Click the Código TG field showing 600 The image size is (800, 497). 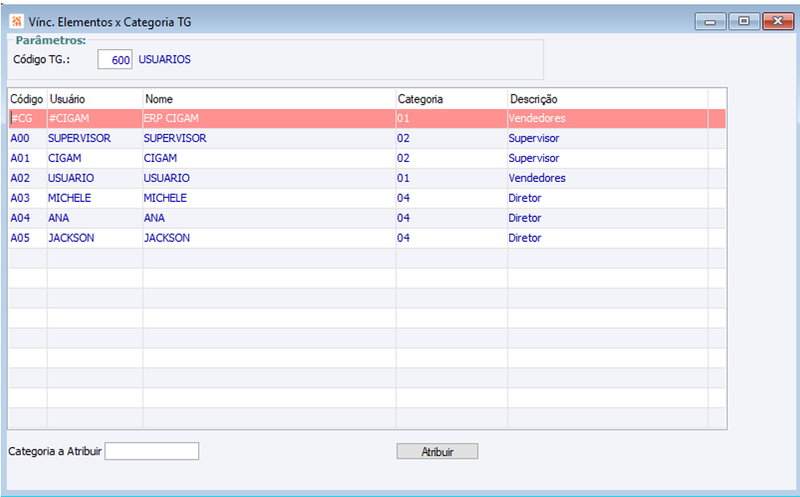click(x=115, y=60)
